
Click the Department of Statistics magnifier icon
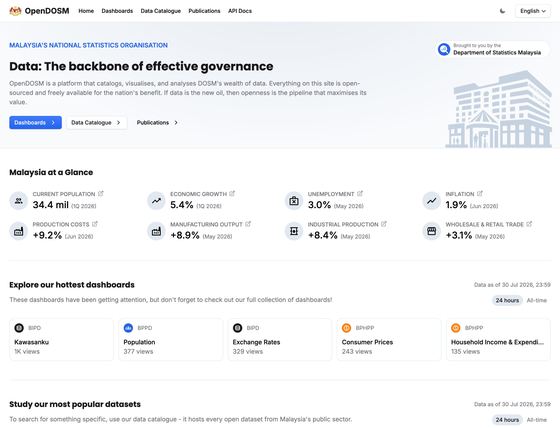coord(444,49)
